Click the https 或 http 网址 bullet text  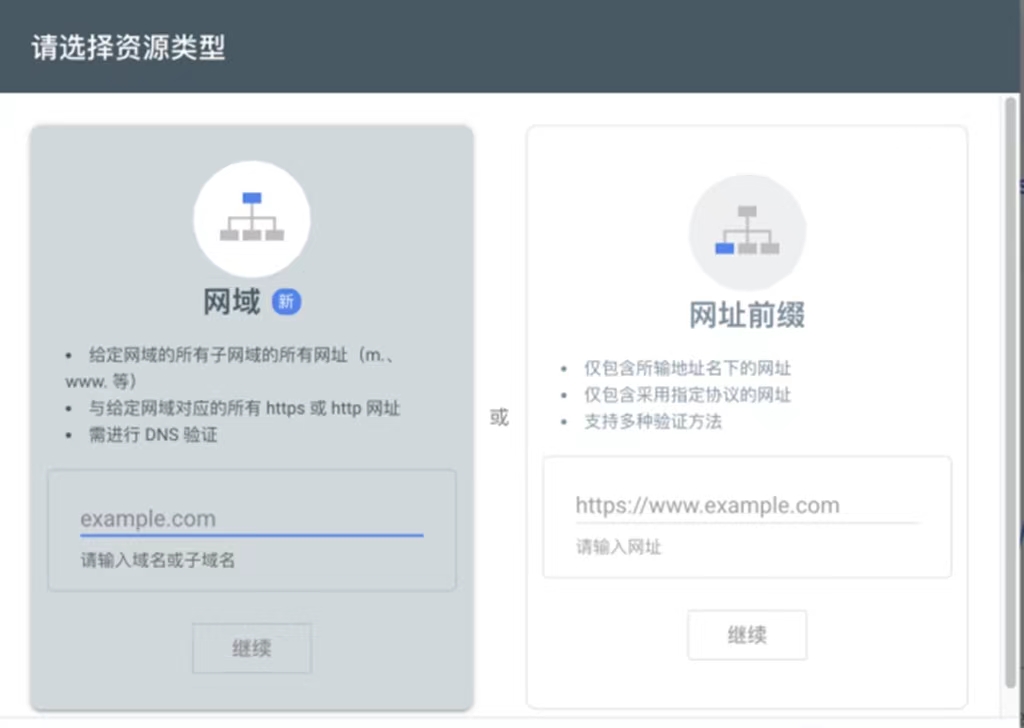coord(245,408)
